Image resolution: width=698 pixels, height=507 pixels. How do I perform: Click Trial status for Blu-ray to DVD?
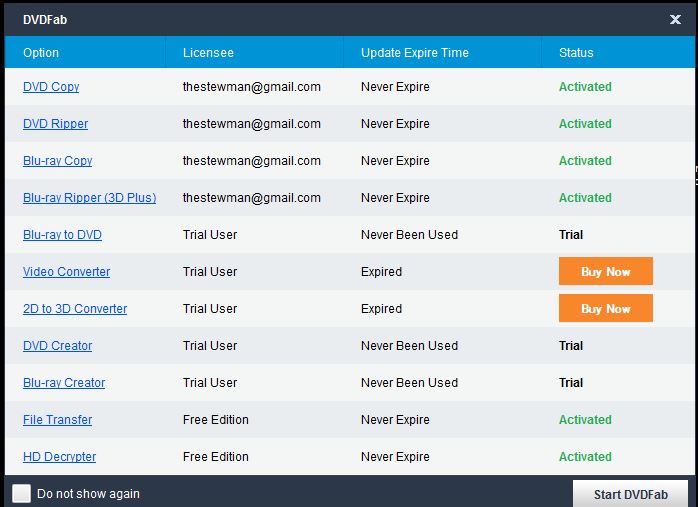click(571, 235)
